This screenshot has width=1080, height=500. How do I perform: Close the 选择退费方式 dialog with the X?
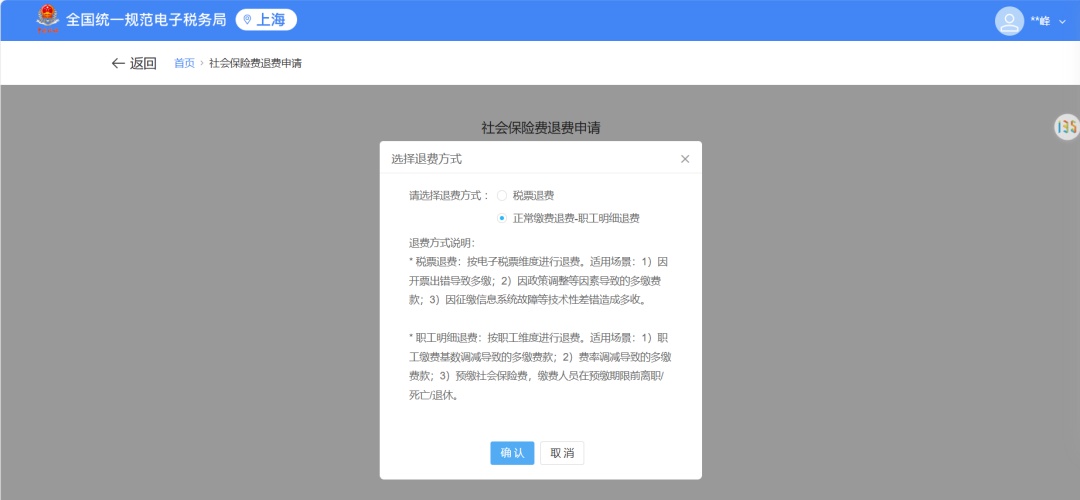685,159
